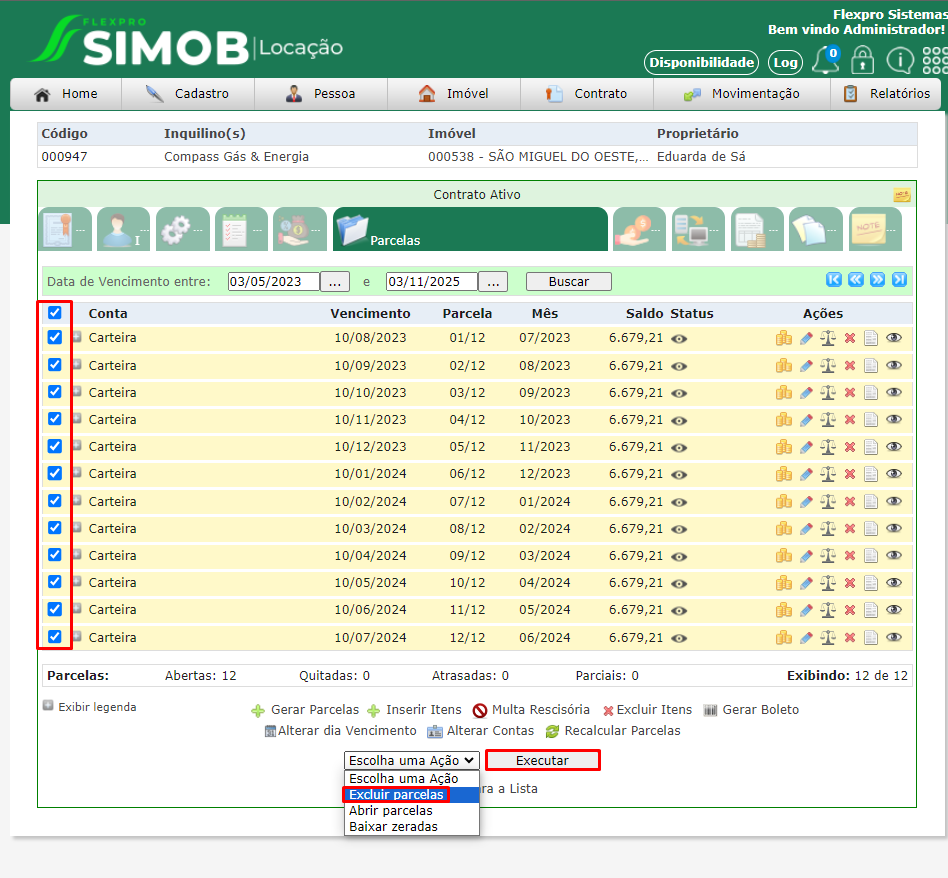Go to next page of installments
The image size is (948, 878).
click(877, 279)
